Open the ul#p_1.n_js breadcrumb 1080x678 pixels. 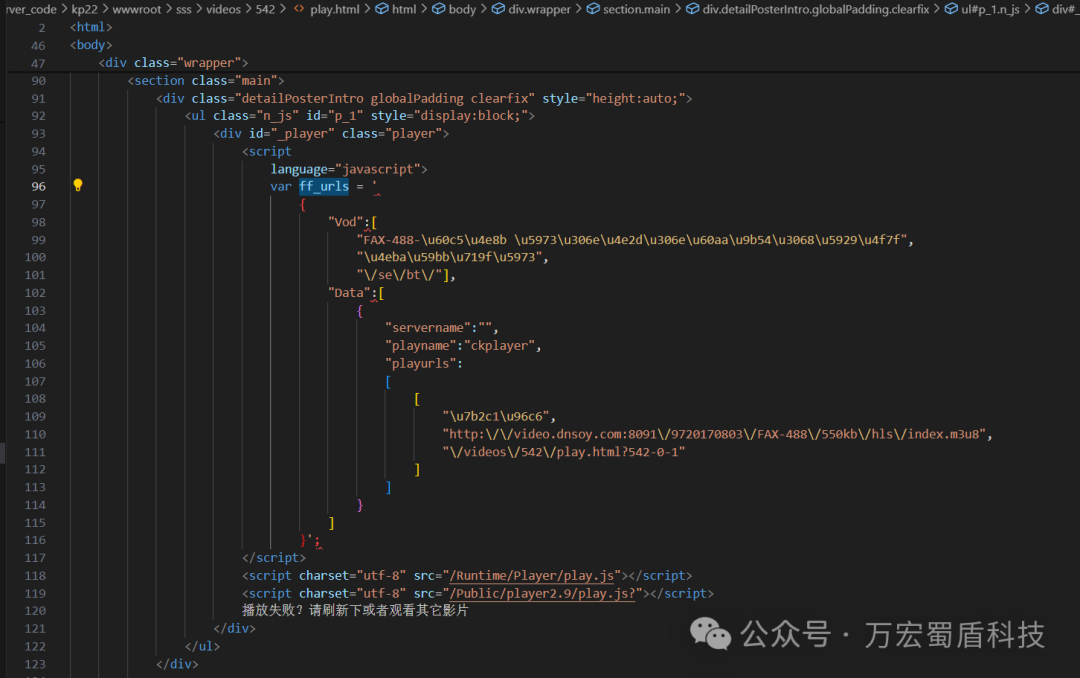[990, 9]
